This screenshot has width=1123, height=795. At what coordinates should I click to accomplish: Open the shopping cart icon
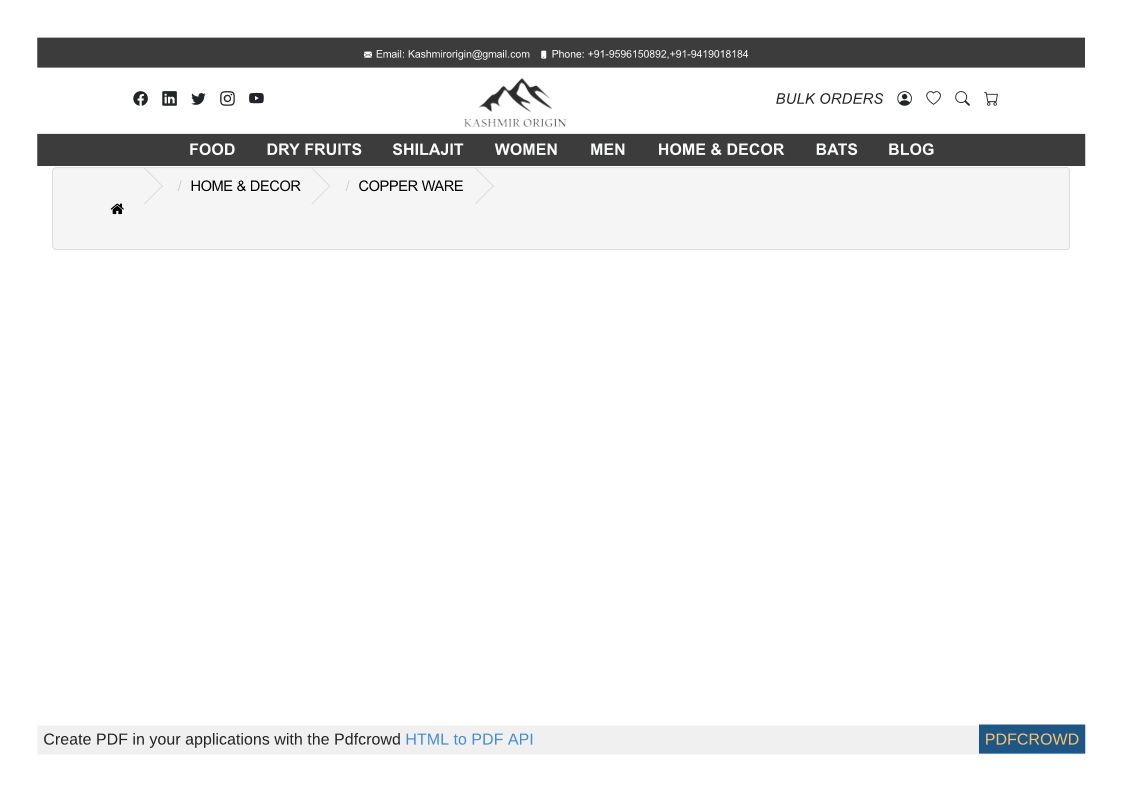pos(991,98)
